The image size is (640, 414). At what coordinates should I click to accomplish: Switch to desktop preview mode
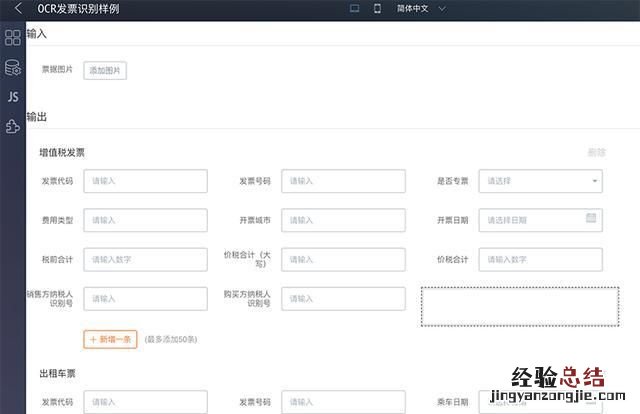point(354,8)
